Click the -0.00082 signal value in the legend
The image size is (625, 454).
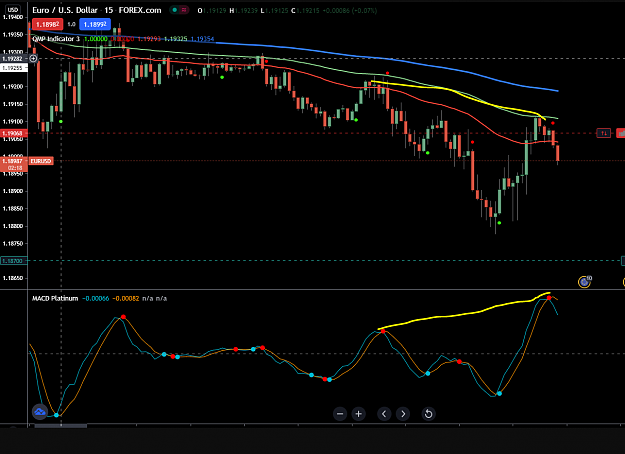(126, 298)
